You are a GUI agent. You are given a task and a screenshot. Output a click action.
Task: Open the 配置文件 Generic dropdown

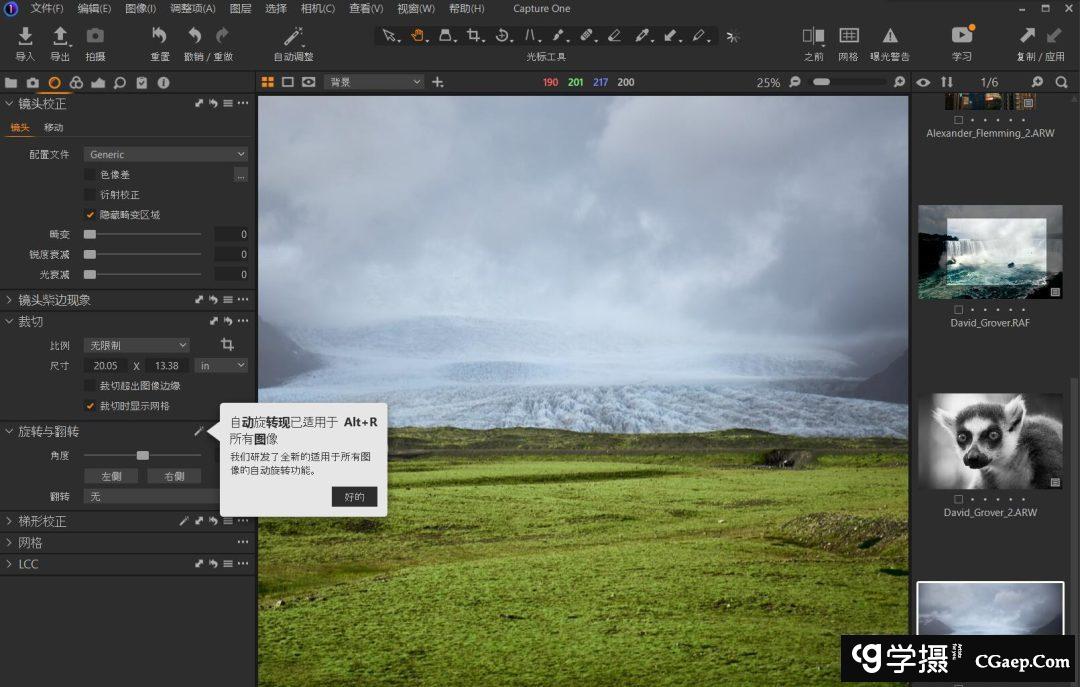(165, 154)
